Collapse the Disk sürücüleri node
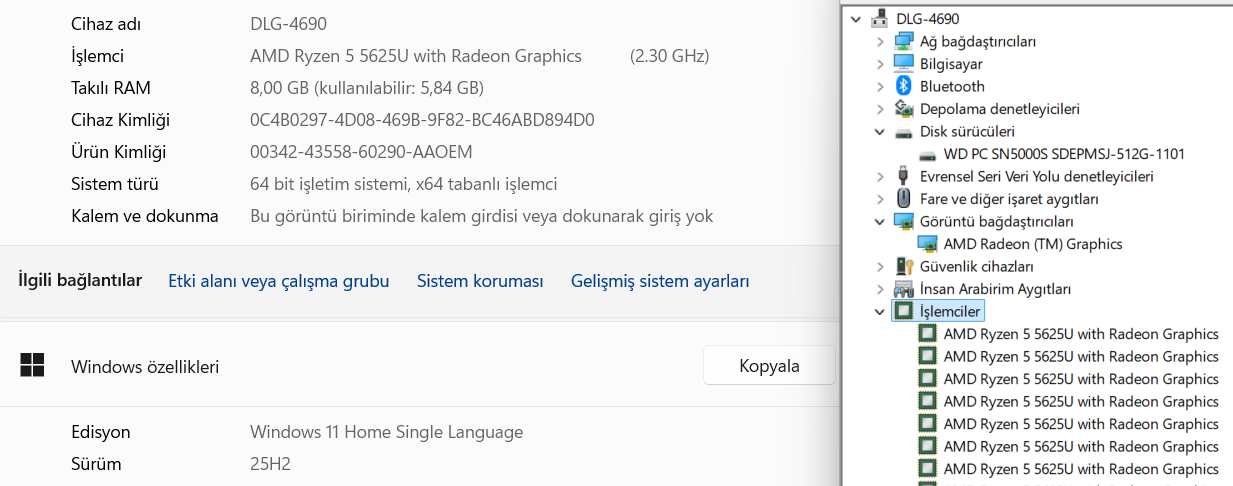Image resolution: width=1233 pixels, height=486 pixels. click(879, 131)
